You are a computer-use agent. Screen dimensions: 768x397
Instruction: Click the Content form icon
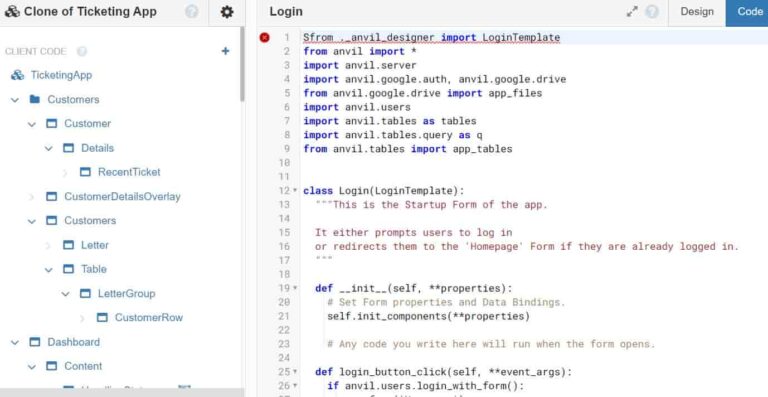(x=51, y=366)
